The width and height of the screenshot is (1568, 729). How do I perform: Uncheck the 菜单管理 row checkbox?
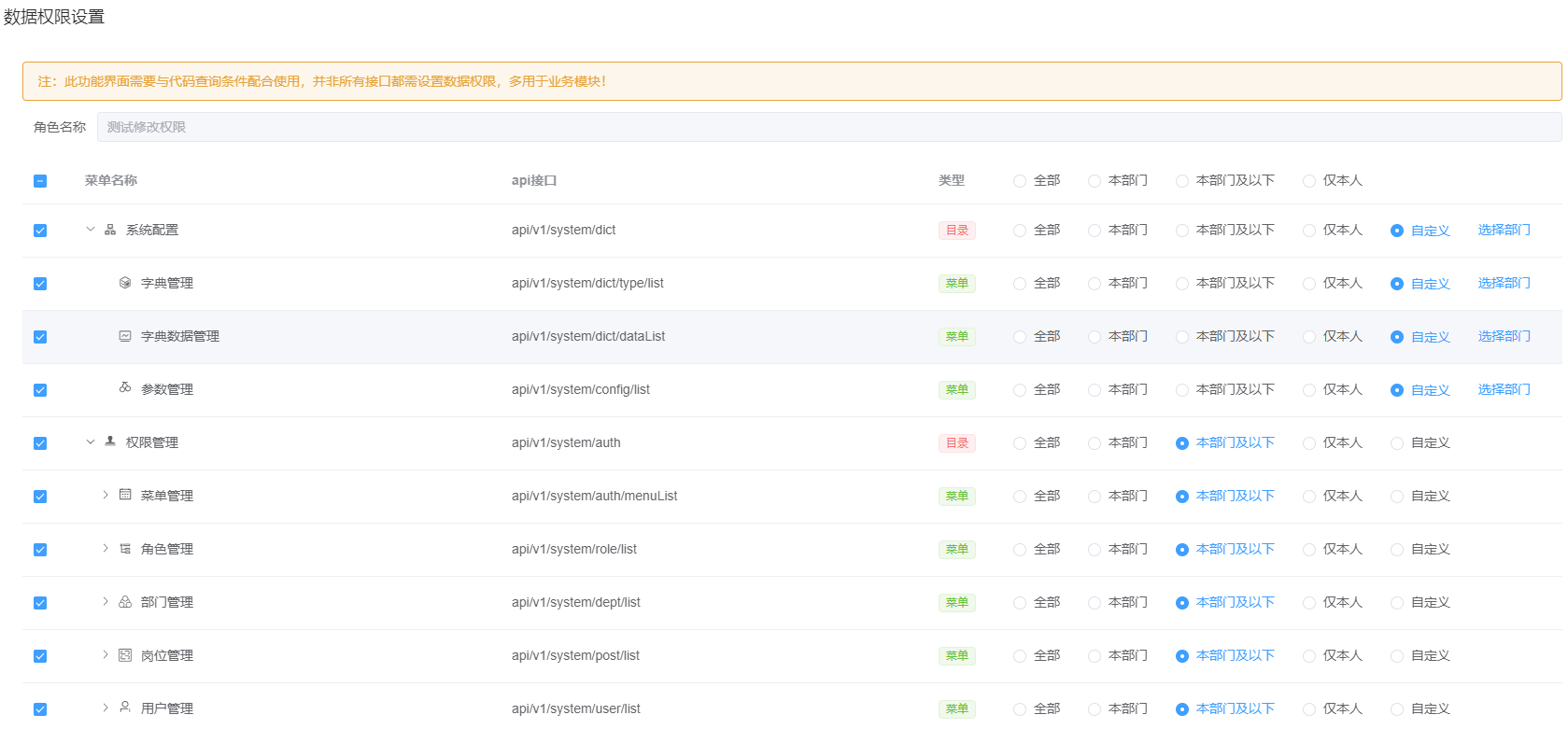[40, 497]
